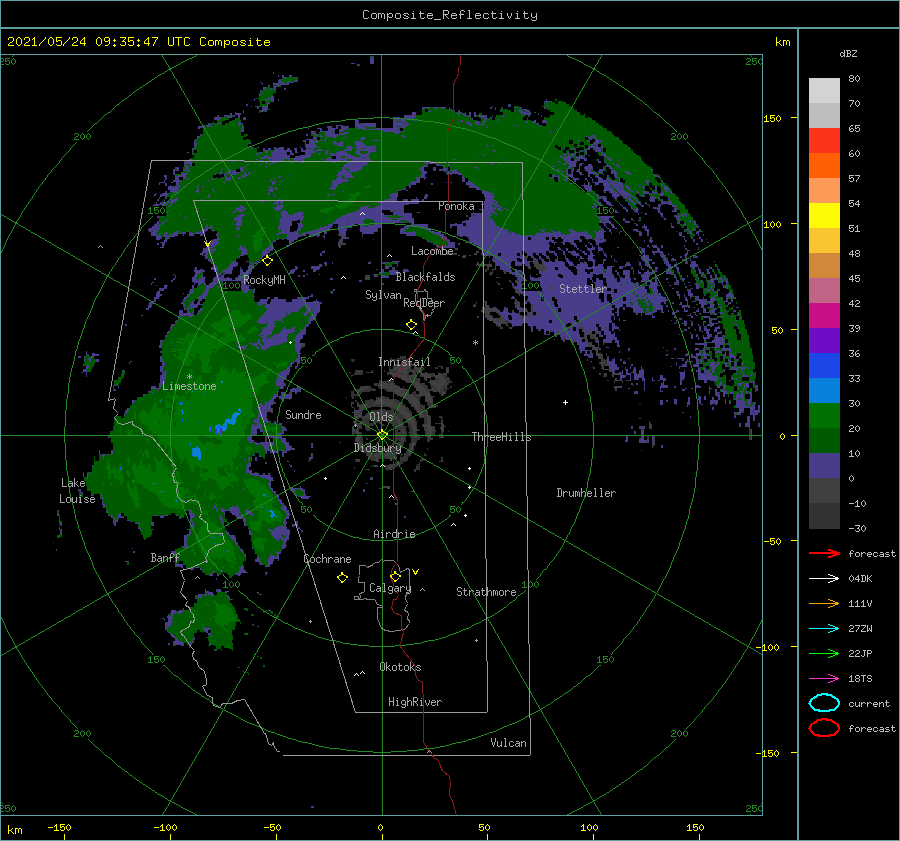The height and width of the screenshot is (841, 900).
Task: Click the red forecast arrow in legend
Action: pyautogui.click(x=824, y=553)
